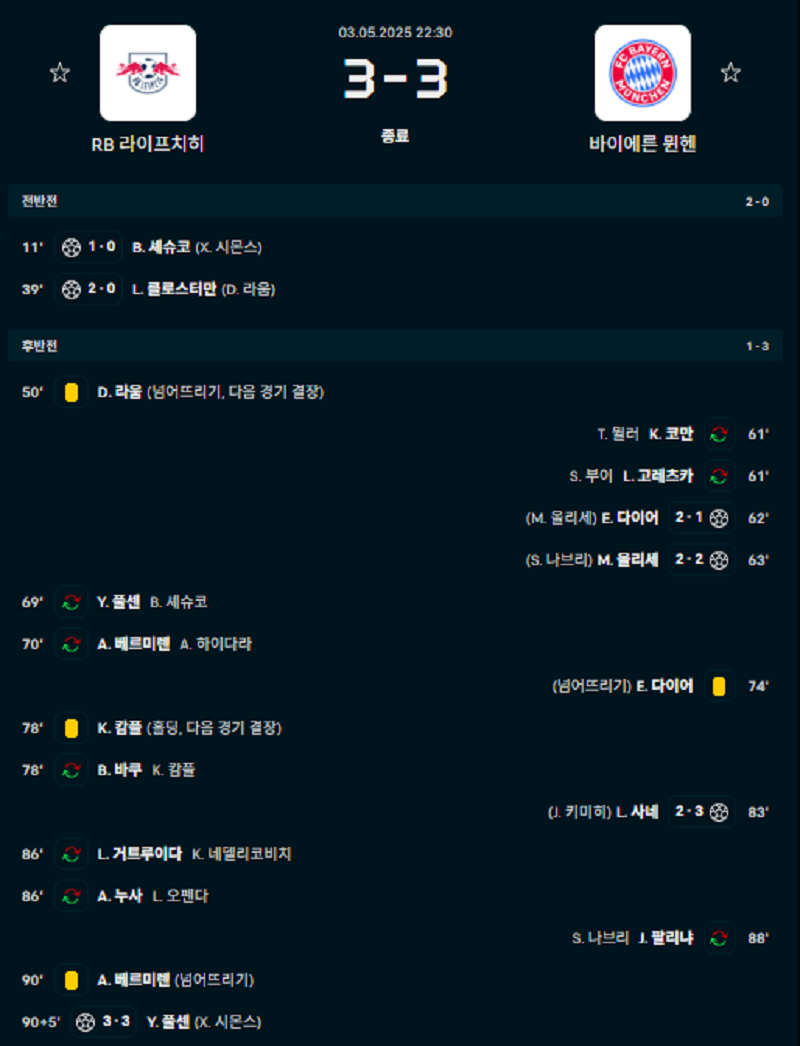Click the 바이에른 뮌헨 club crest
This screenshot has width=800, height=1046.
pyautogui.click(x=643, y=73)
